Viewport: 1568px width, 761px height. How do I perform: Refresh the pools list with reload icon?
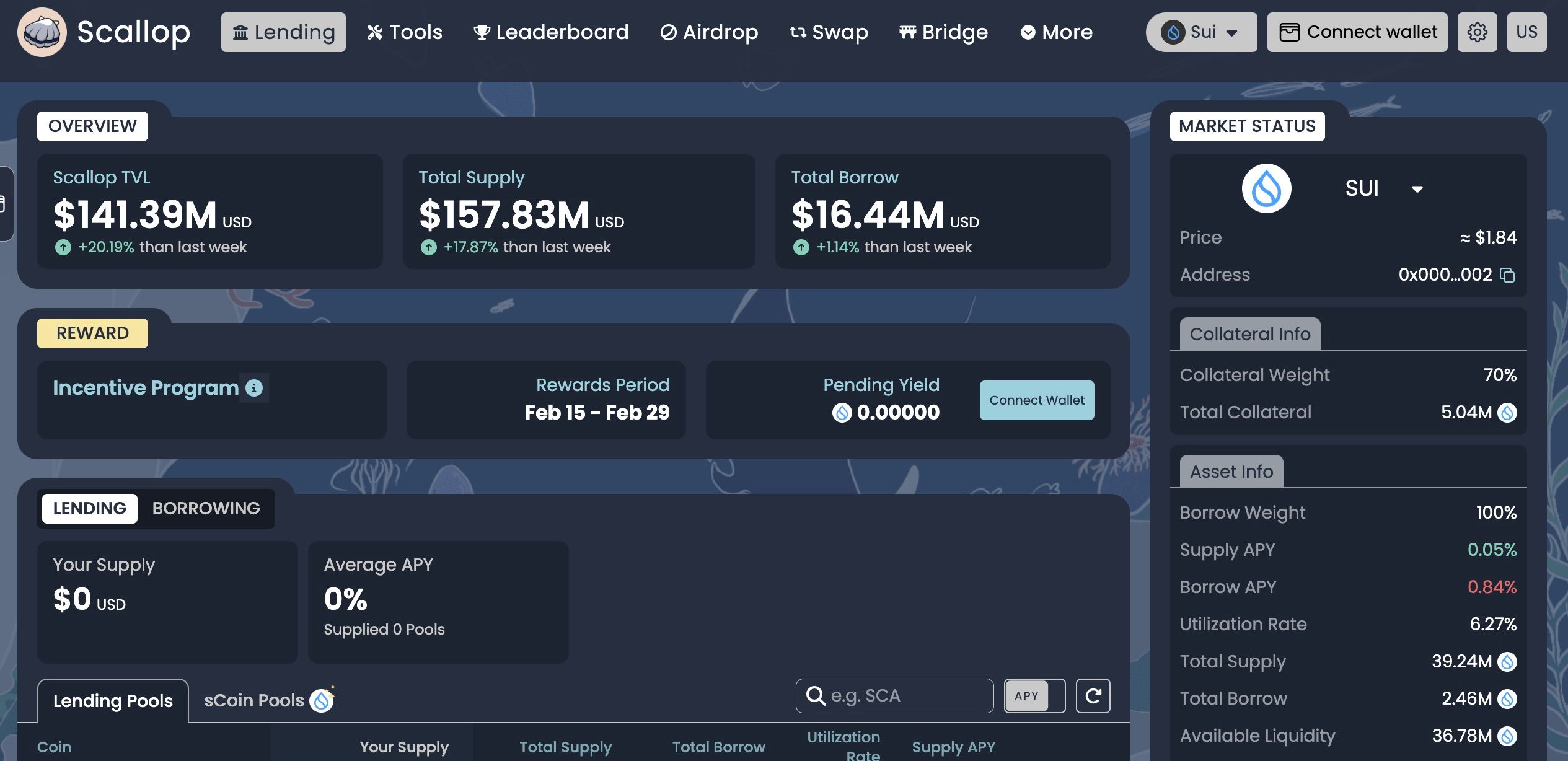tap(1093, 696)
